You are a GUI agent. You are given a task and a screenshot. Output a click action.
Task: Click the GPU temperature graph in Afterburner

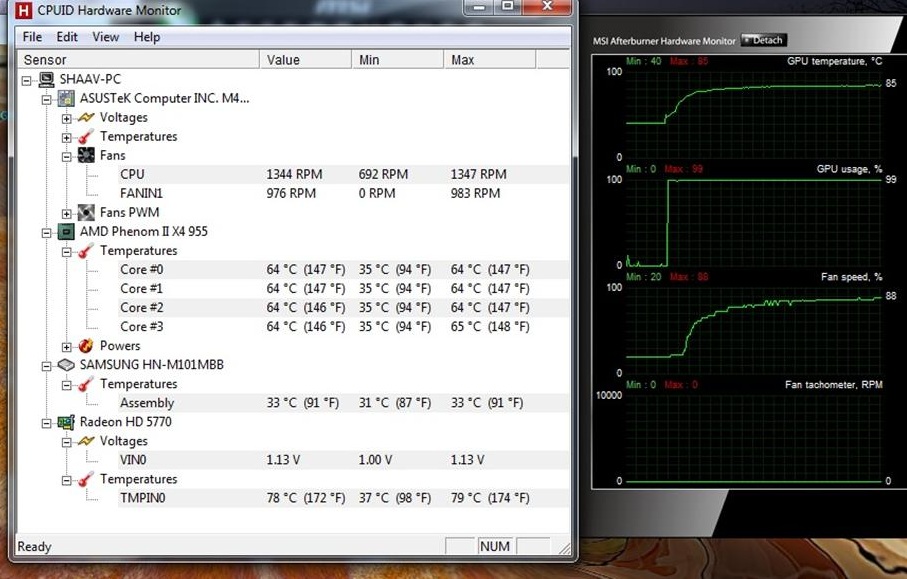click(754, 114)
